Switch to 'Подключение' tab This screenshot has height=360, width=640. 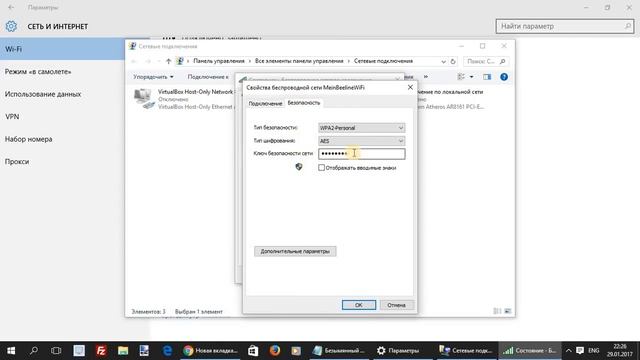265,104
